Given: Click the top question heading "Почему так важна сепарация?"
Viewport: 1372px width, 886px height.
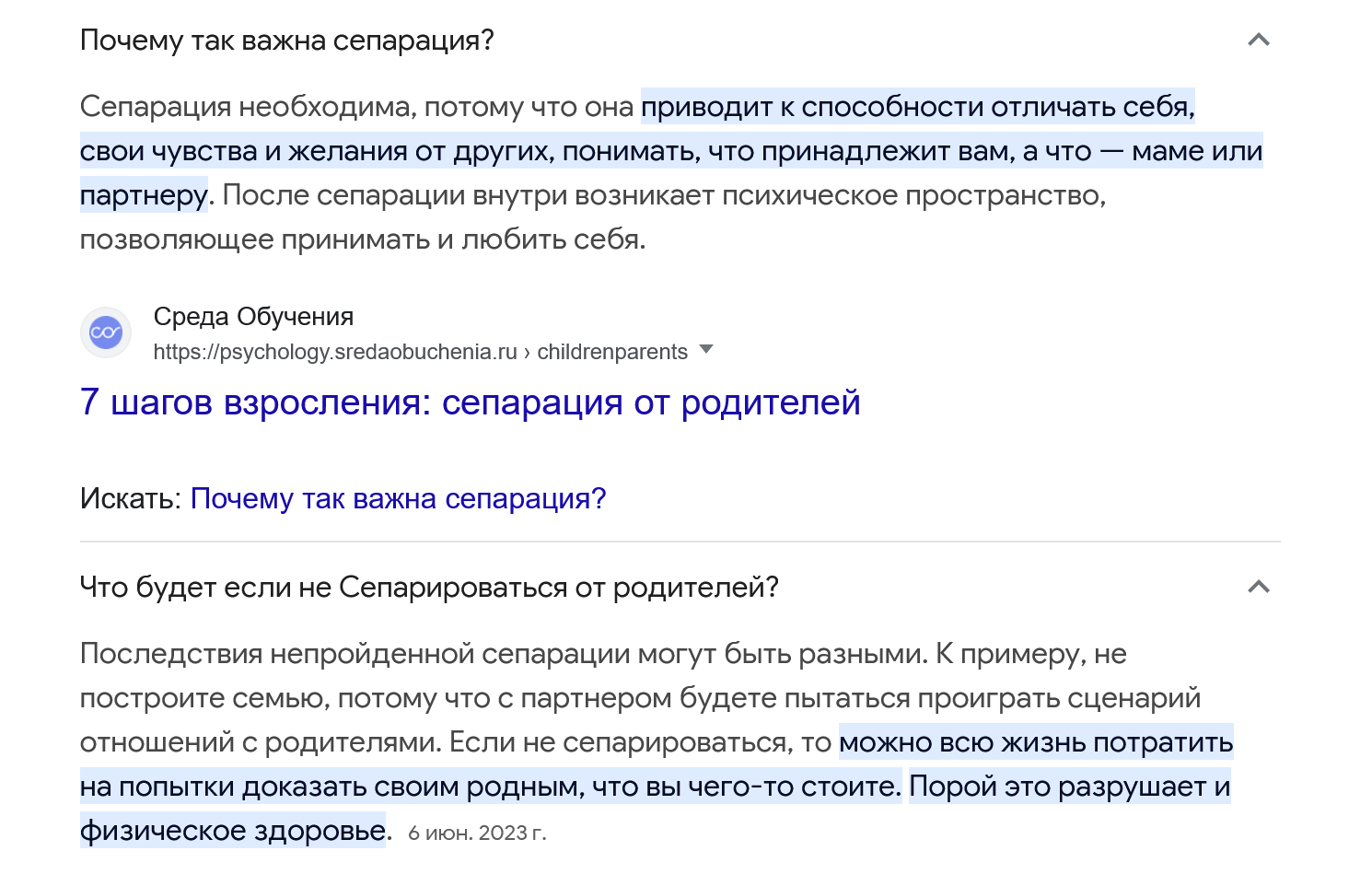Looking at the screenshot, I should 287,41.
